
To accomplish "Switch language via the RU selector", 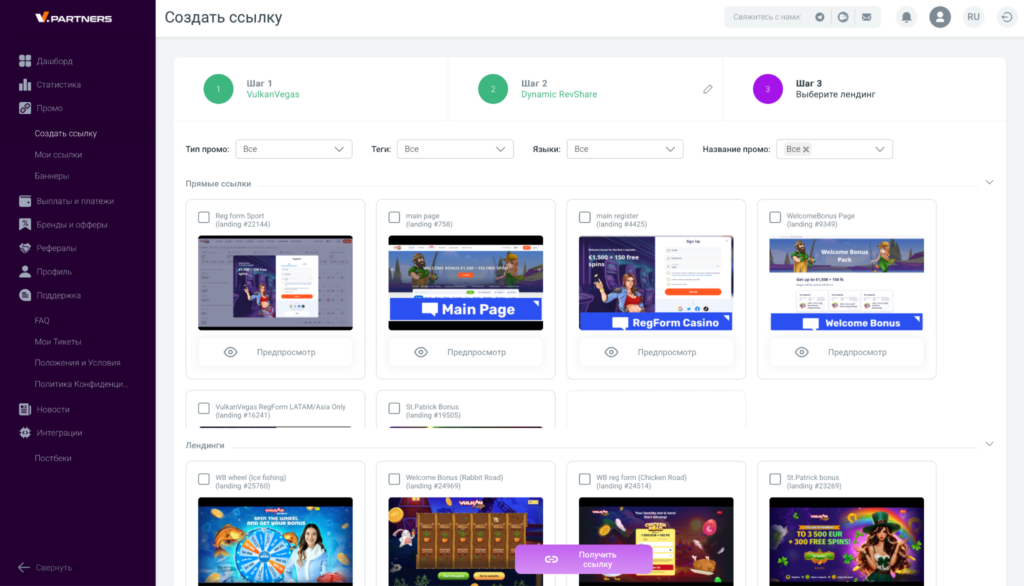I will pos(974,17).
